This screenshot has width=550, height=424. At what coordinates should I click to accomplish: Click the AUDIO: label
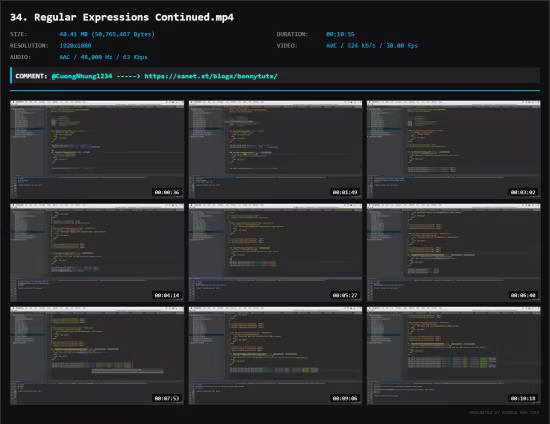tap(20, 57)
